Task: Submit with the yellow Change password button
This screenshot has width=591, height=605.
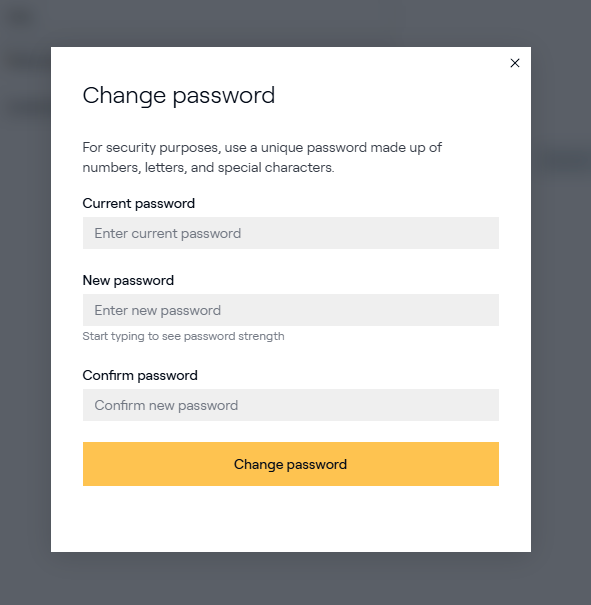Action: click(x=290, y=464)
